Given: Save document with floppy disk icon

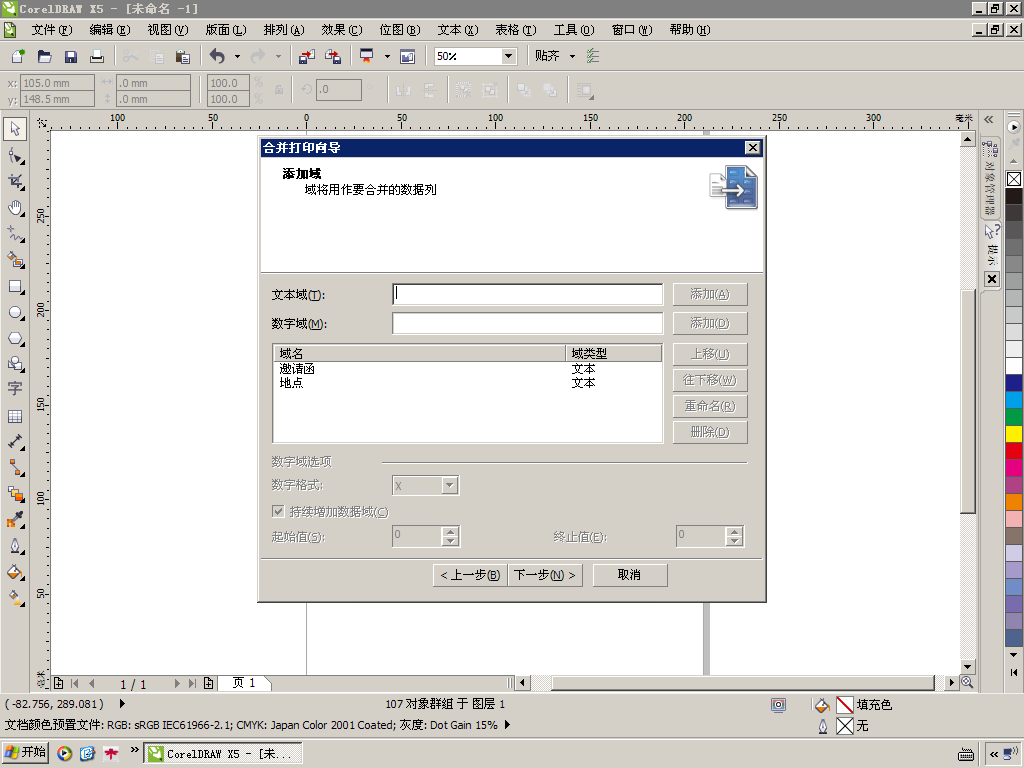Looking at the screenshot, I should coord(71,57).
